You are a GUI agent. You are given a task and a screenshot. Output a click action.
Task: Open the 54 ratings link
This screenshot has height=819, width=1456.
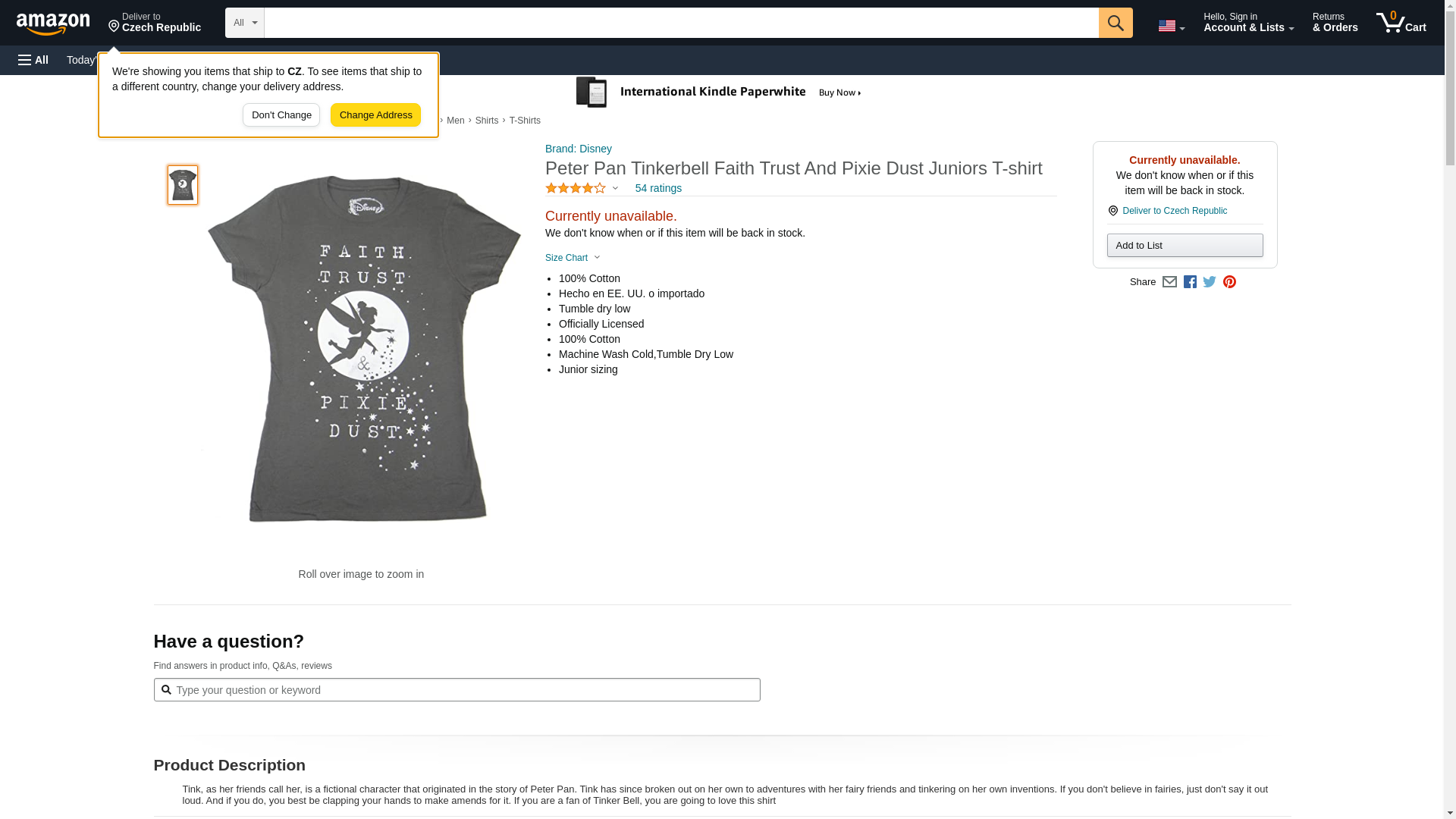658,188
